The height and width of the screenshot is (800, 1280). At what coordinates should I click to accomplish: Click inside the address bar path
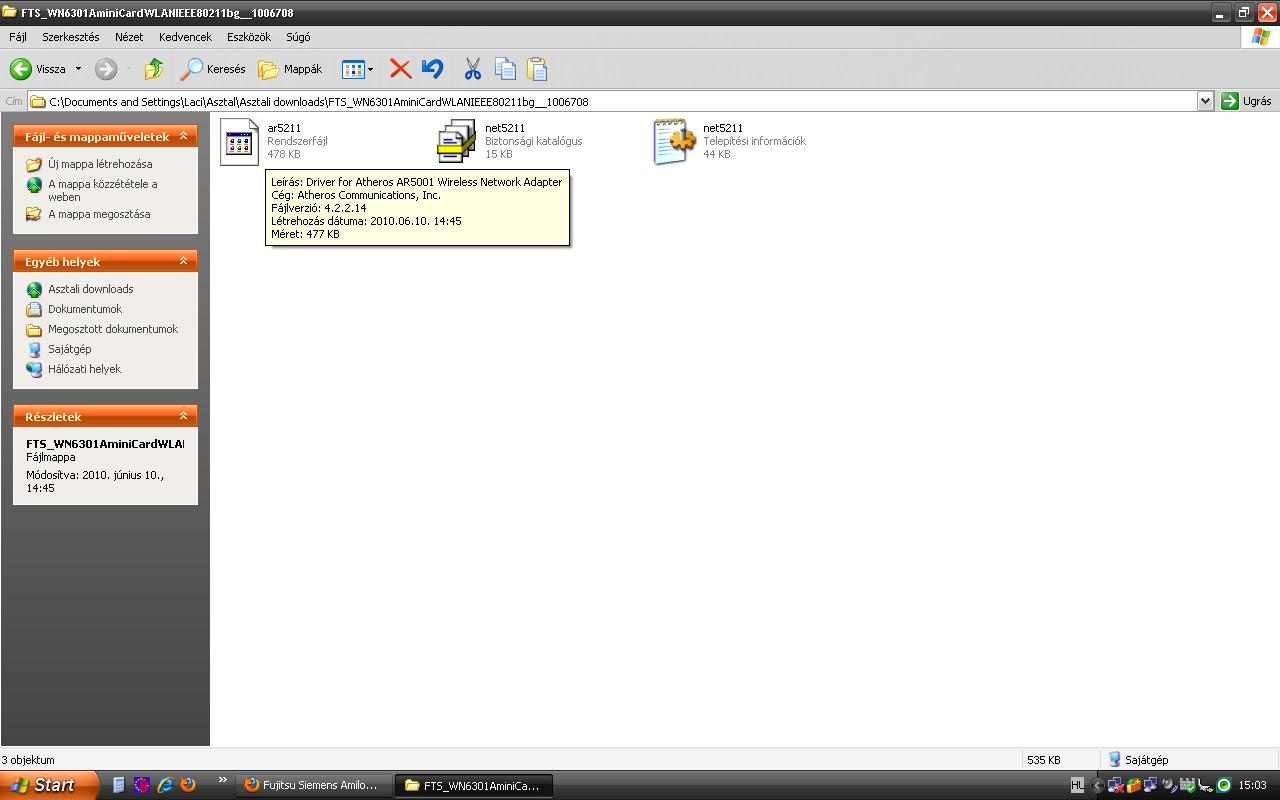[612, 101]
